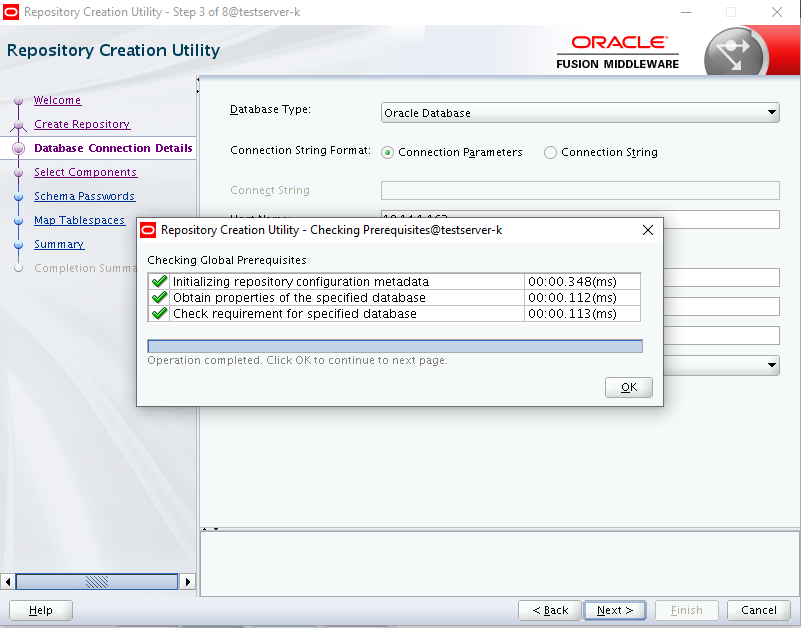Click the sidebar horizontal scrollbar thumb
Viewport: 801px width, 628px height.
click(x=97, y=582)
